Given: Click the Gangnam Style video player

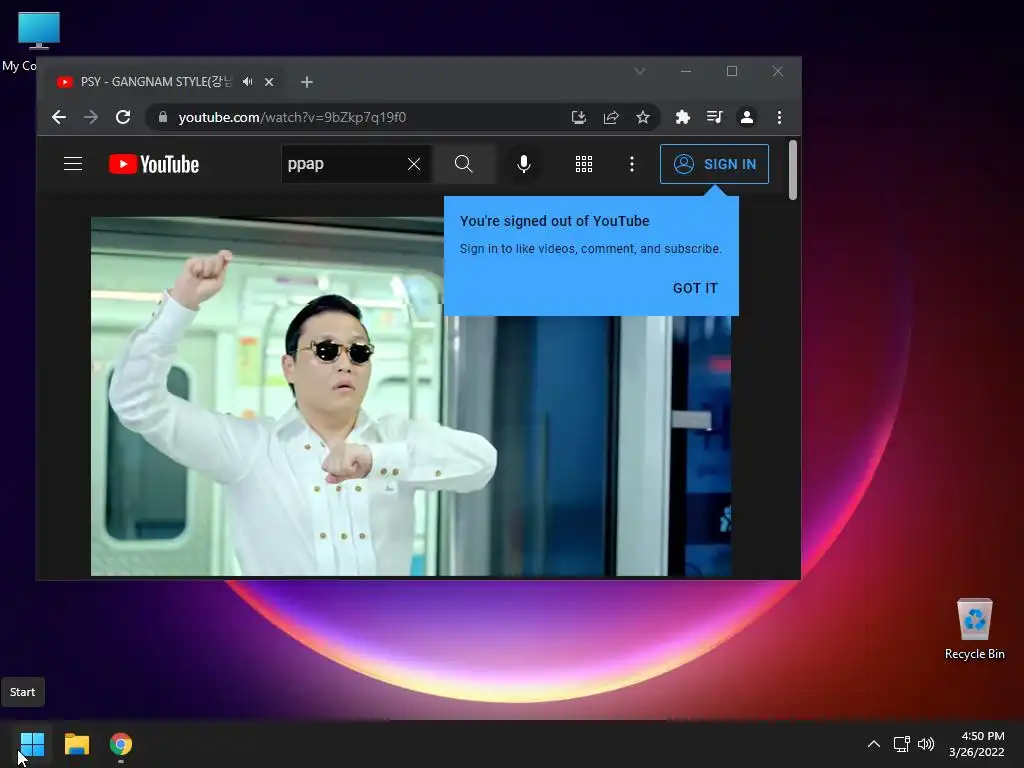Looking at the screenshot, I should point(411,396).
